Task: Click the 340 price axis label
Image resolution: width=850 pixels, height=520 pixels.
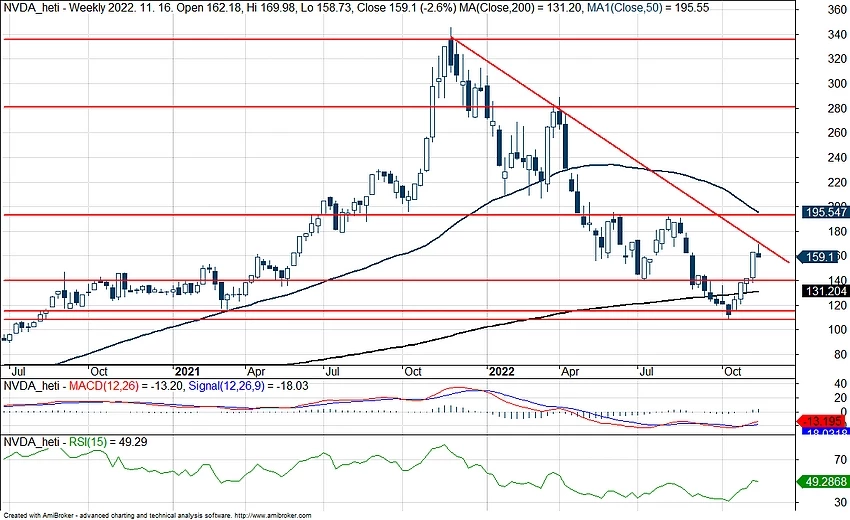Action: 838,35
